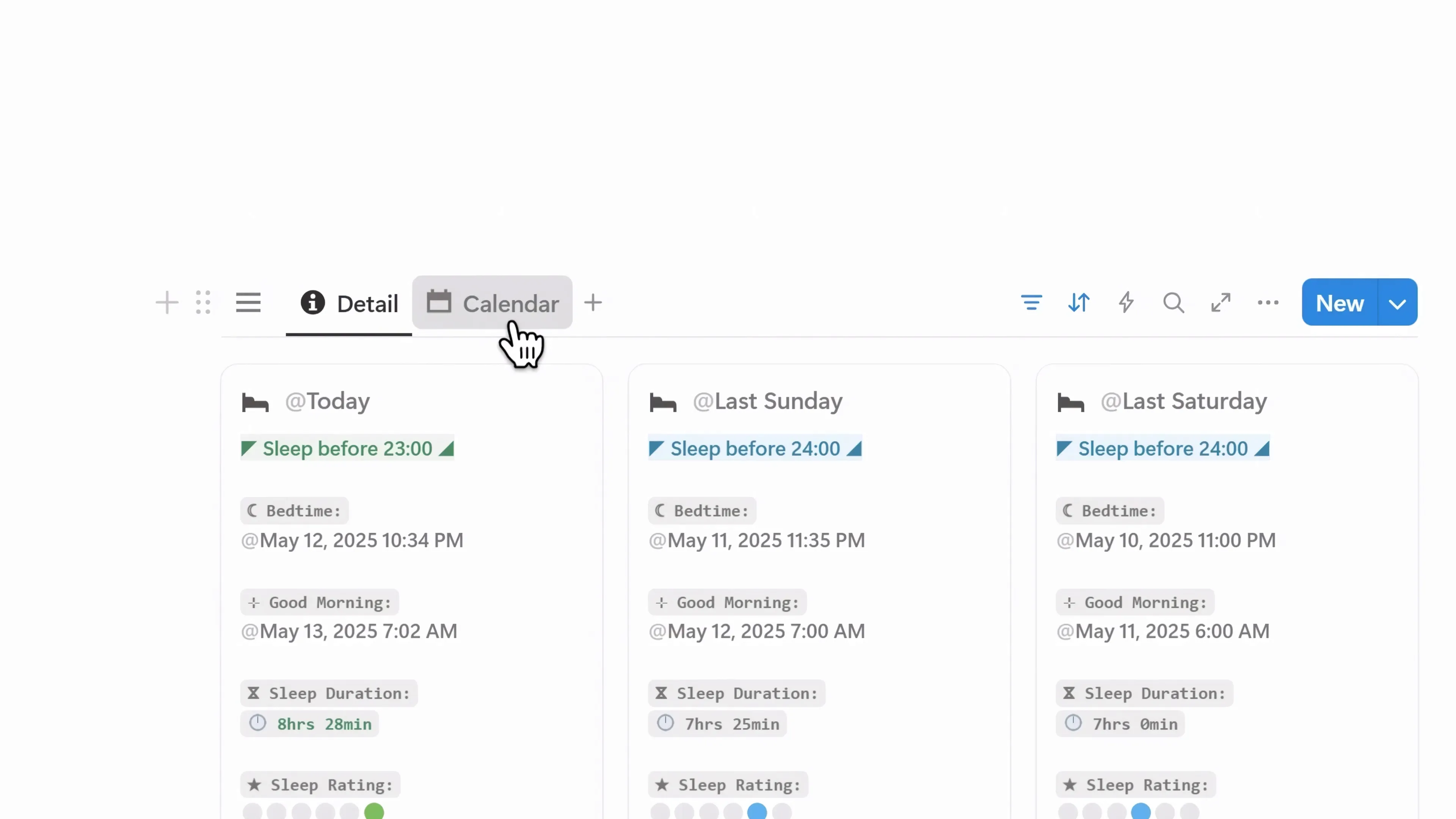Open the three-dot more options menu

[x=1268, y=303]
